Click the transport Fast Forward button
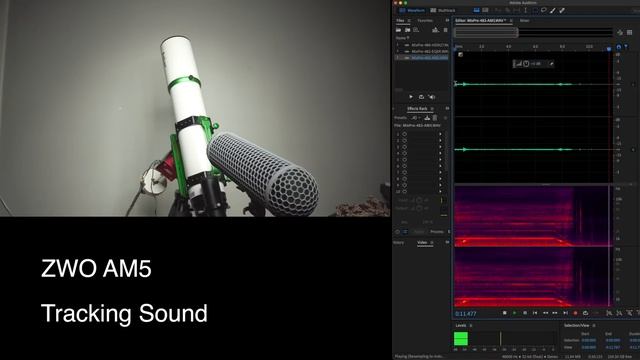The image size is (640, 360). [555, 313]
